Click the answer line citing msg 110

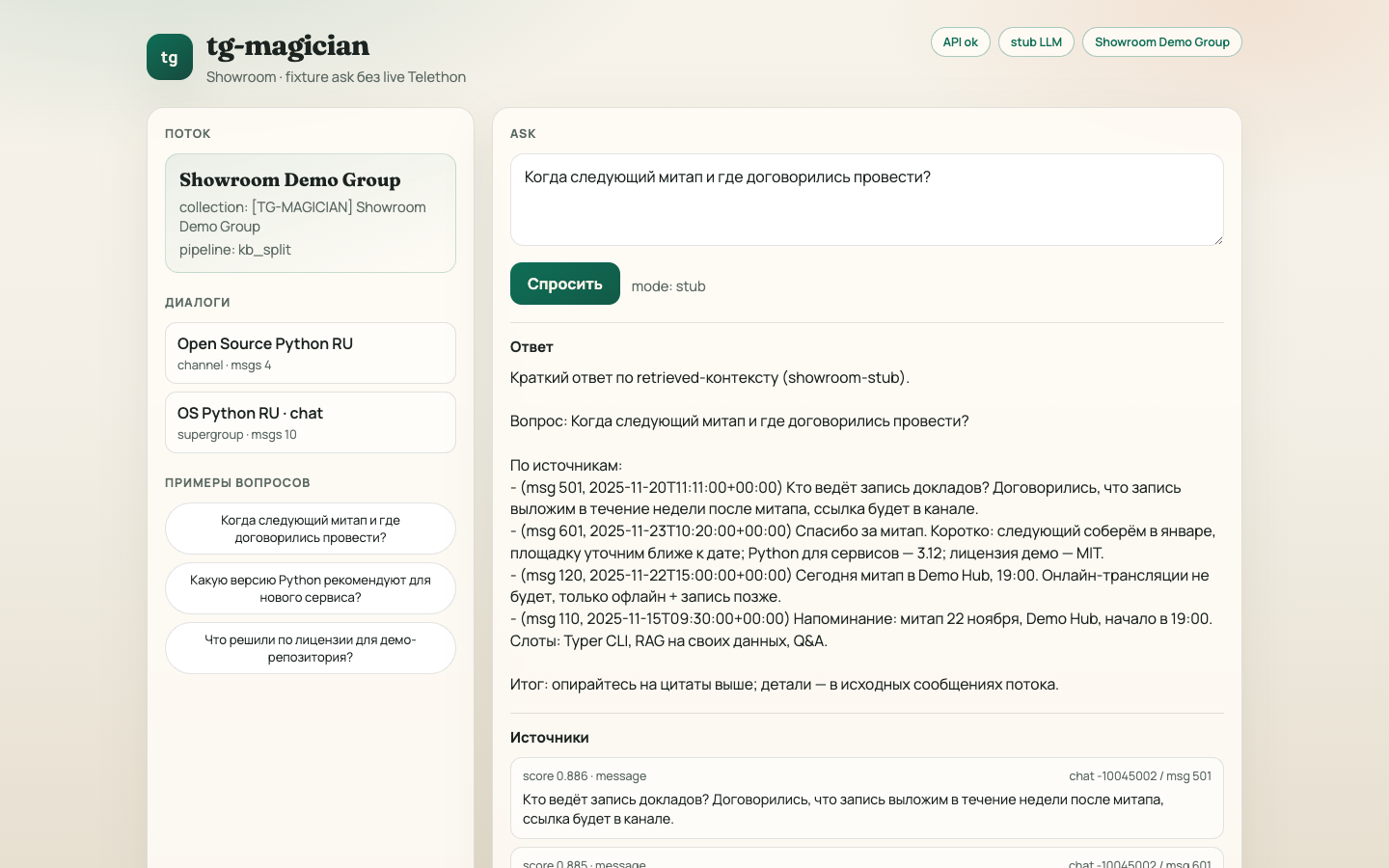[861, 630]
